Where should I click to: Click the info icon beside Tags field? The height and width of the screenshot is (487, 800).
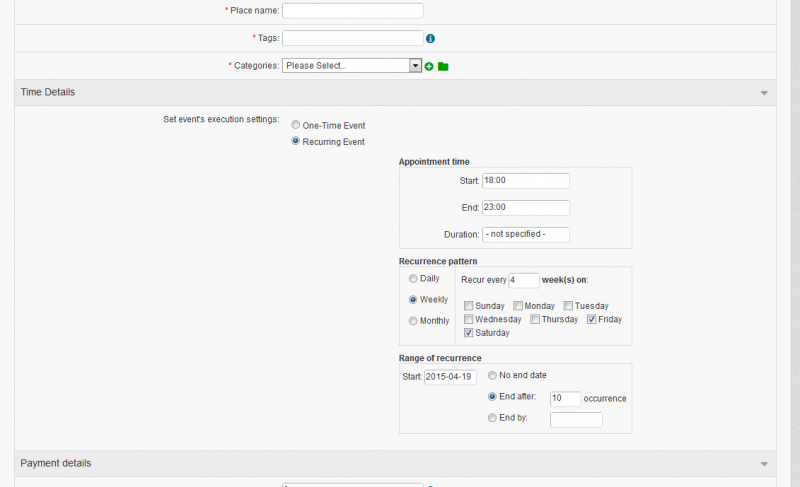[x=431, y=39]
